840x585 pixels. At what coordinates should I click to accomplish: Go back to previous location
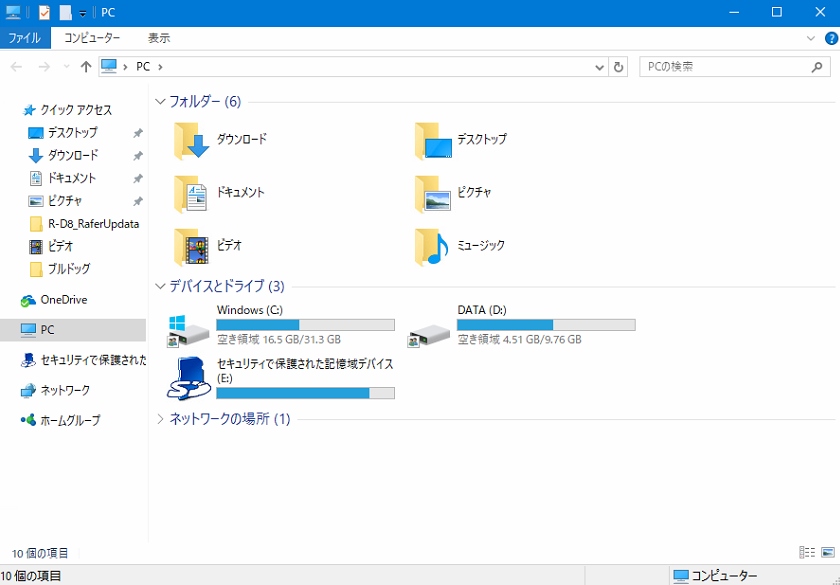[x=17, y=66]
